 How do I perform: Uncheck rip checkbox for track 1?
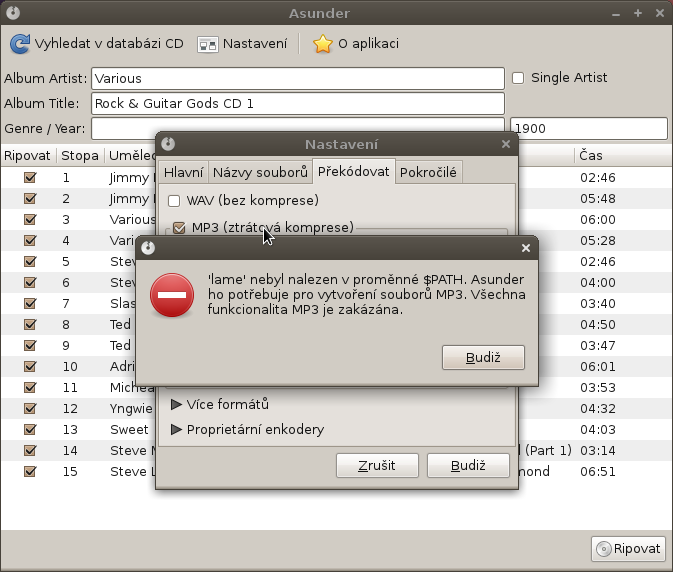point(30,177)
